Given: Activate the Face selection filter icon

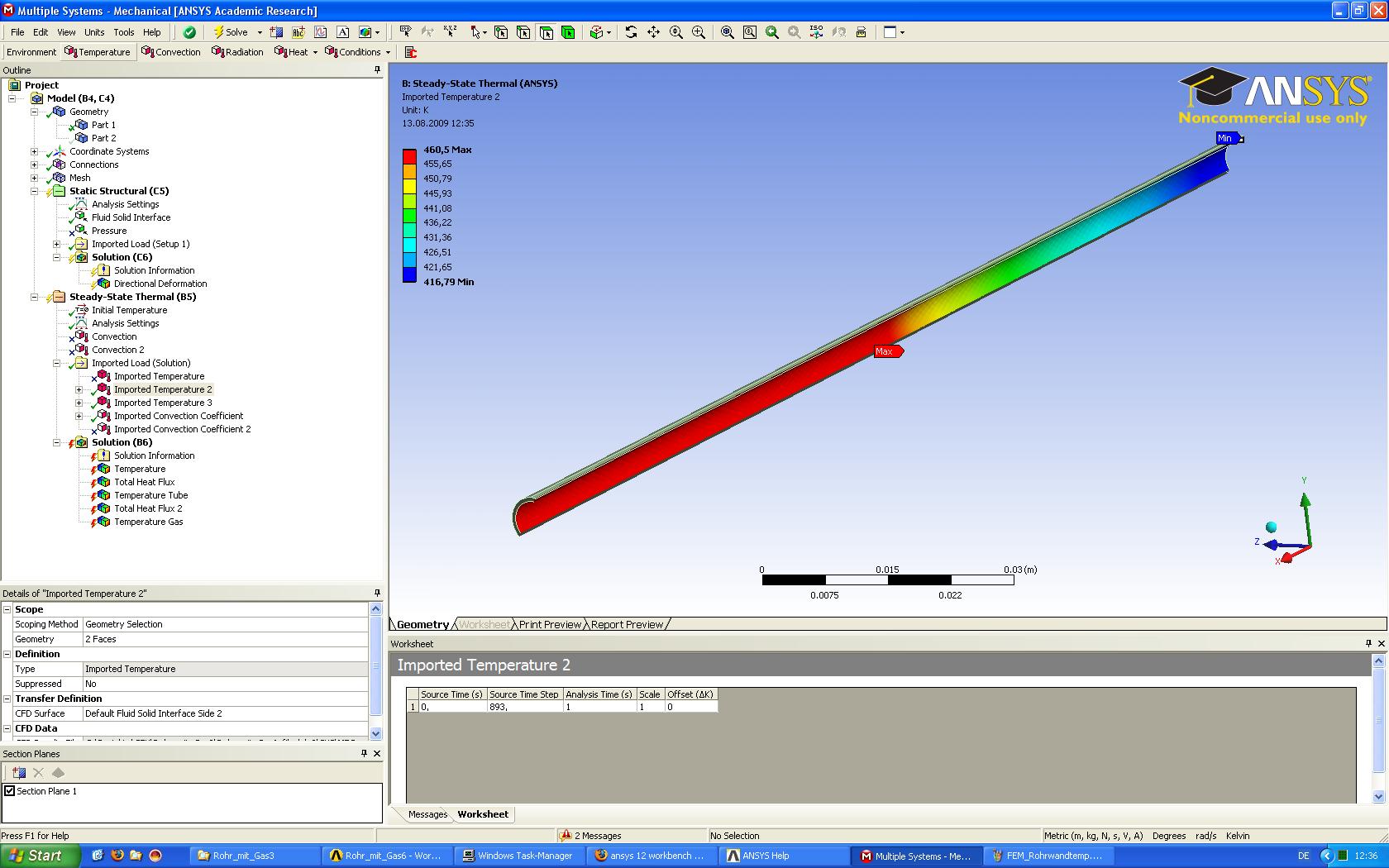Looking at the screenshot, I should 546,32.
